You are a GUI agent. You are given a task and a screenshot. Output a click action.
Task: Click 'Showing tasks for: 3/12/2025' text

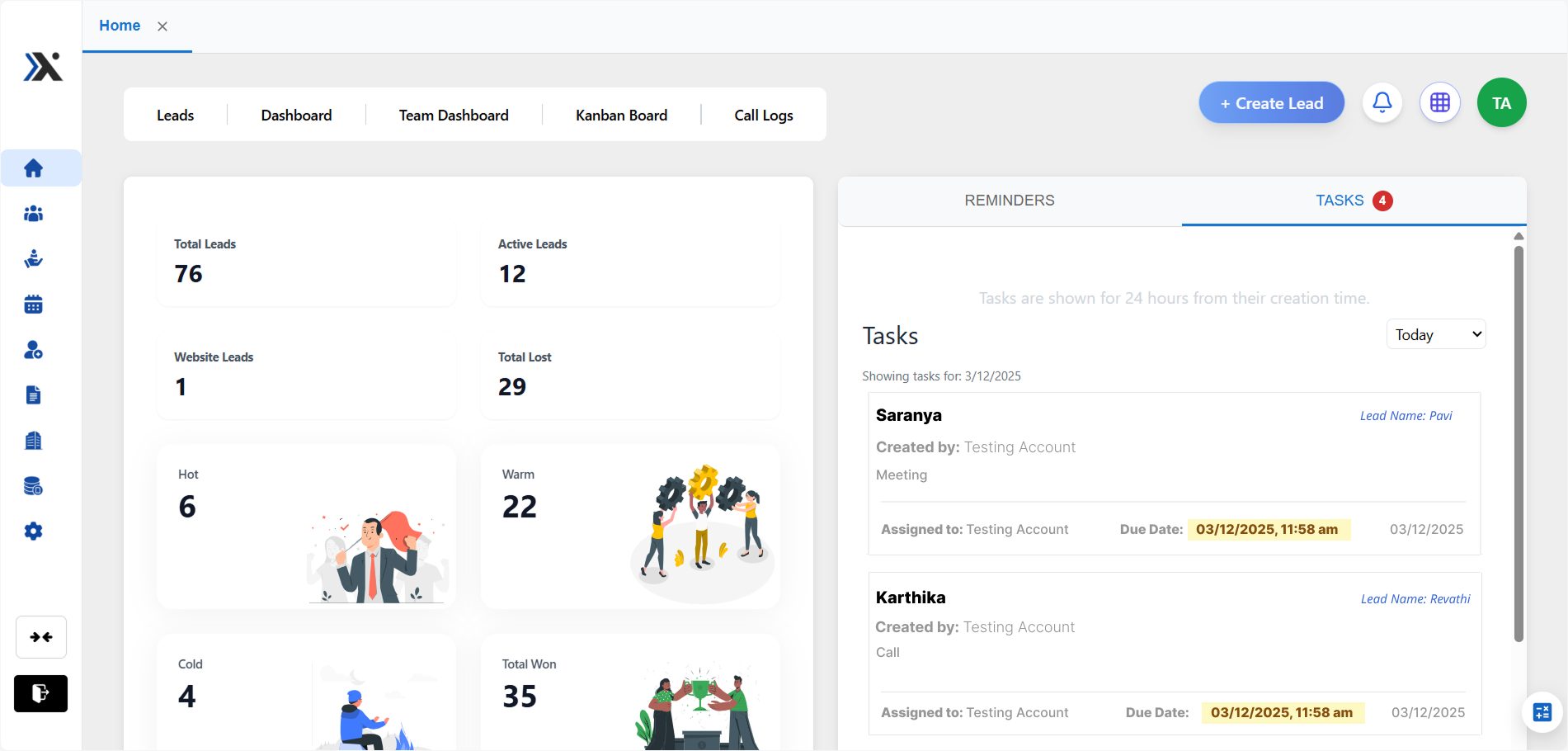[x=941, y=376]
